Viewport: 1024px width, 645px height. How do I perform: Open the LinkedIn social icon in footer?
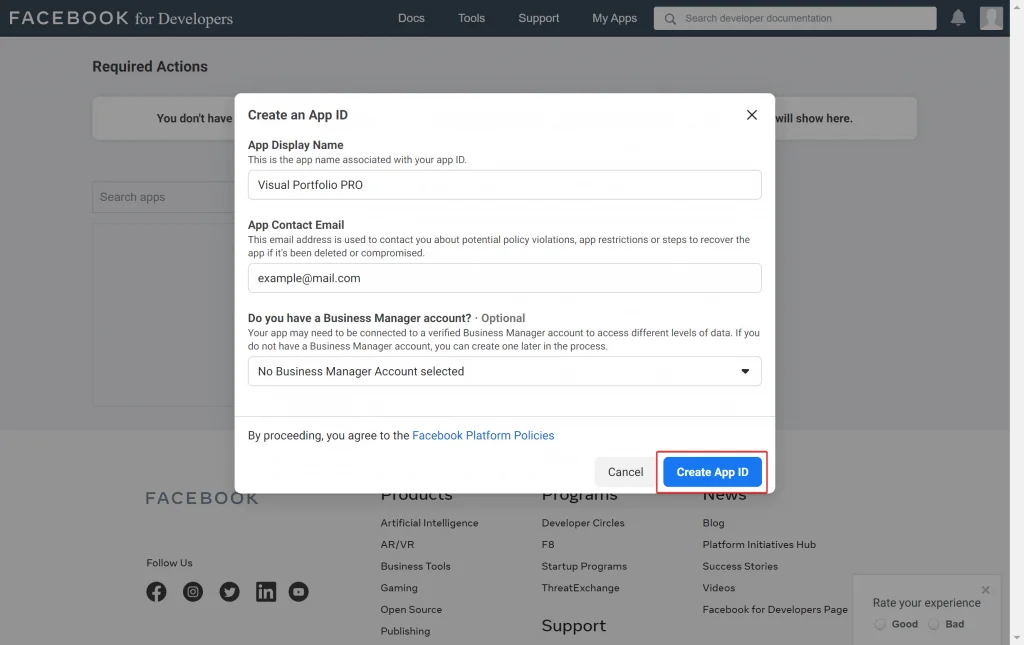(266, 591)
